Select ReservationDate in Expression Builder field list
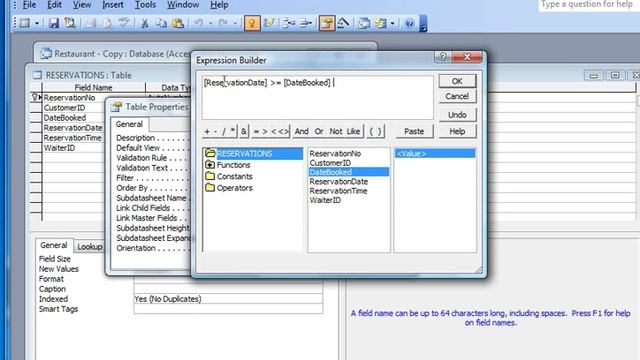 (338, 182)
